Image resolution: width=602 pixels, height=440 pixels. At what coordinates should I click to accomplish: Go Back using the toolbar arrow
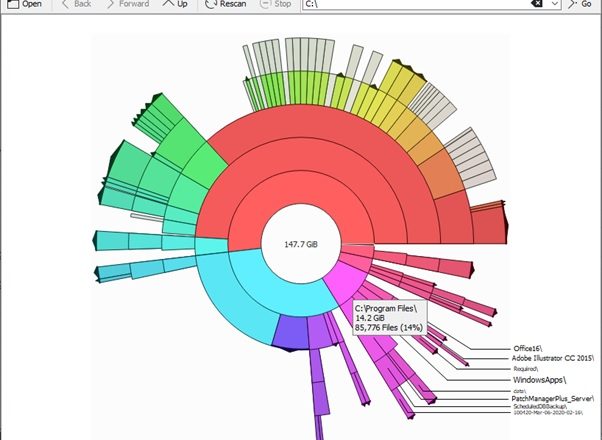point(76,4)
